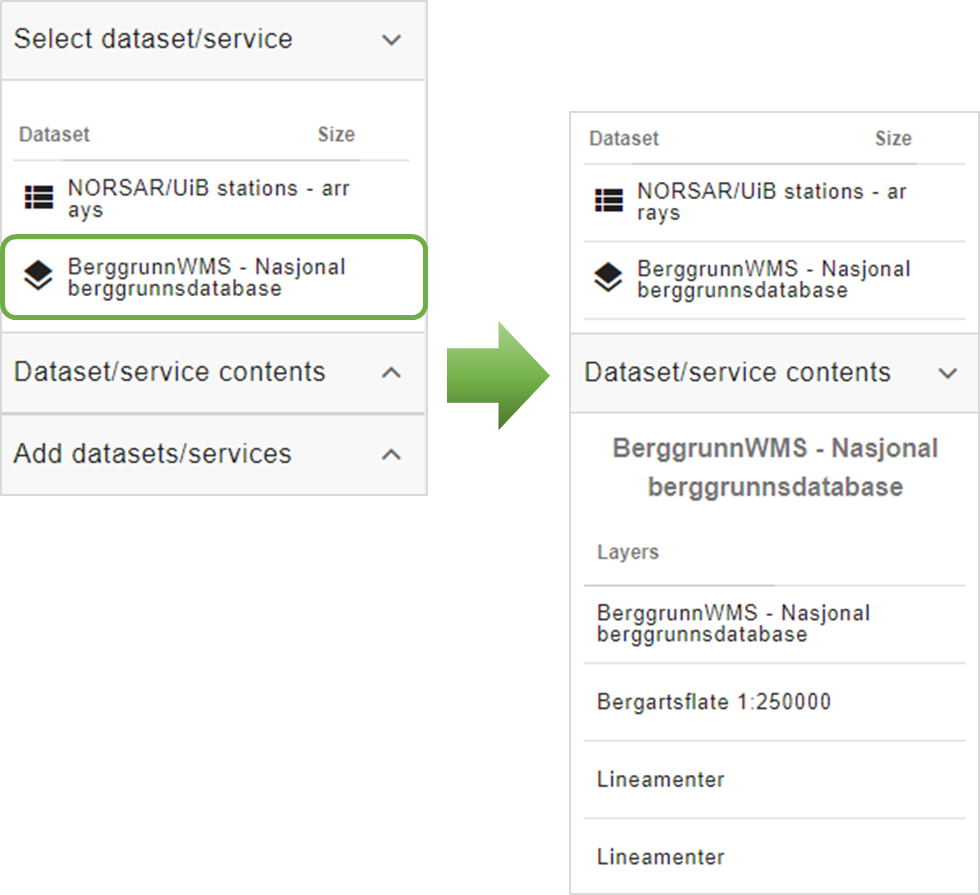The height and width of the screenshot is (895, 980).
Task: Select highlighted BerggrunnWMS dataset in left panel
Action: coord(214,277)
